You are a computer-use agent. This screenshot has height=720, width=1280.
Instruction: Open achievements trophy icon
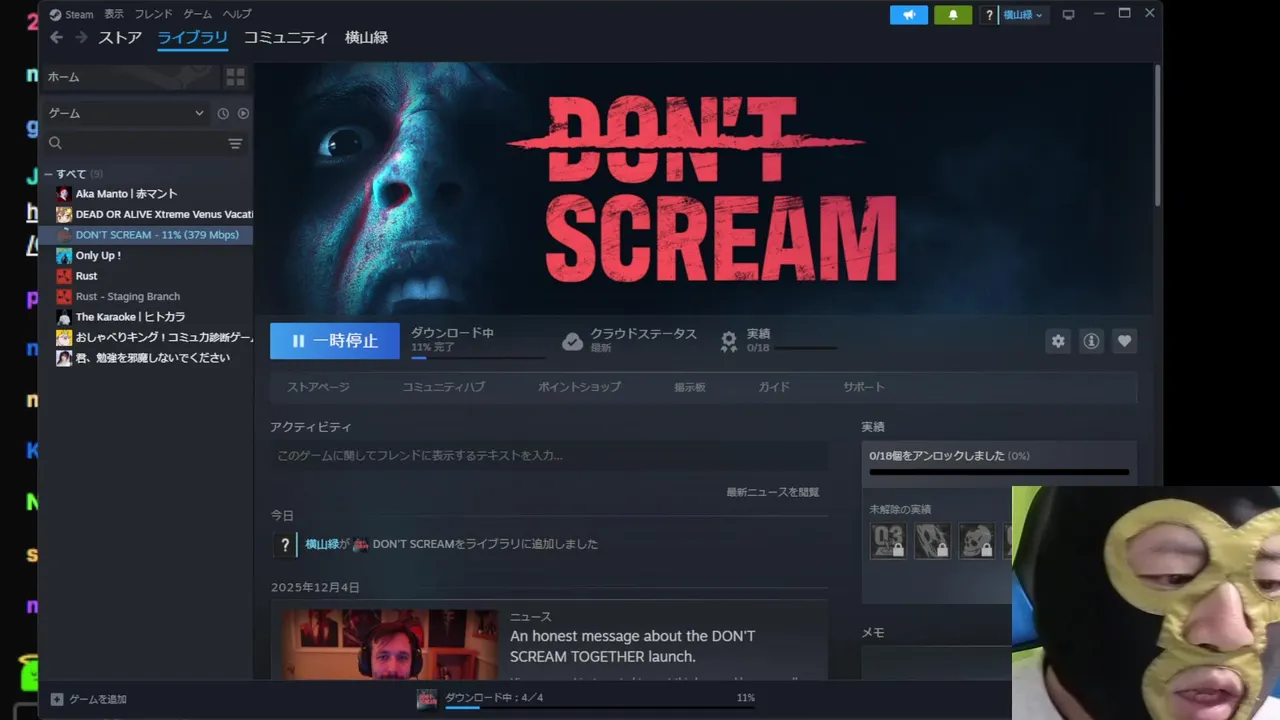(729, 341)
